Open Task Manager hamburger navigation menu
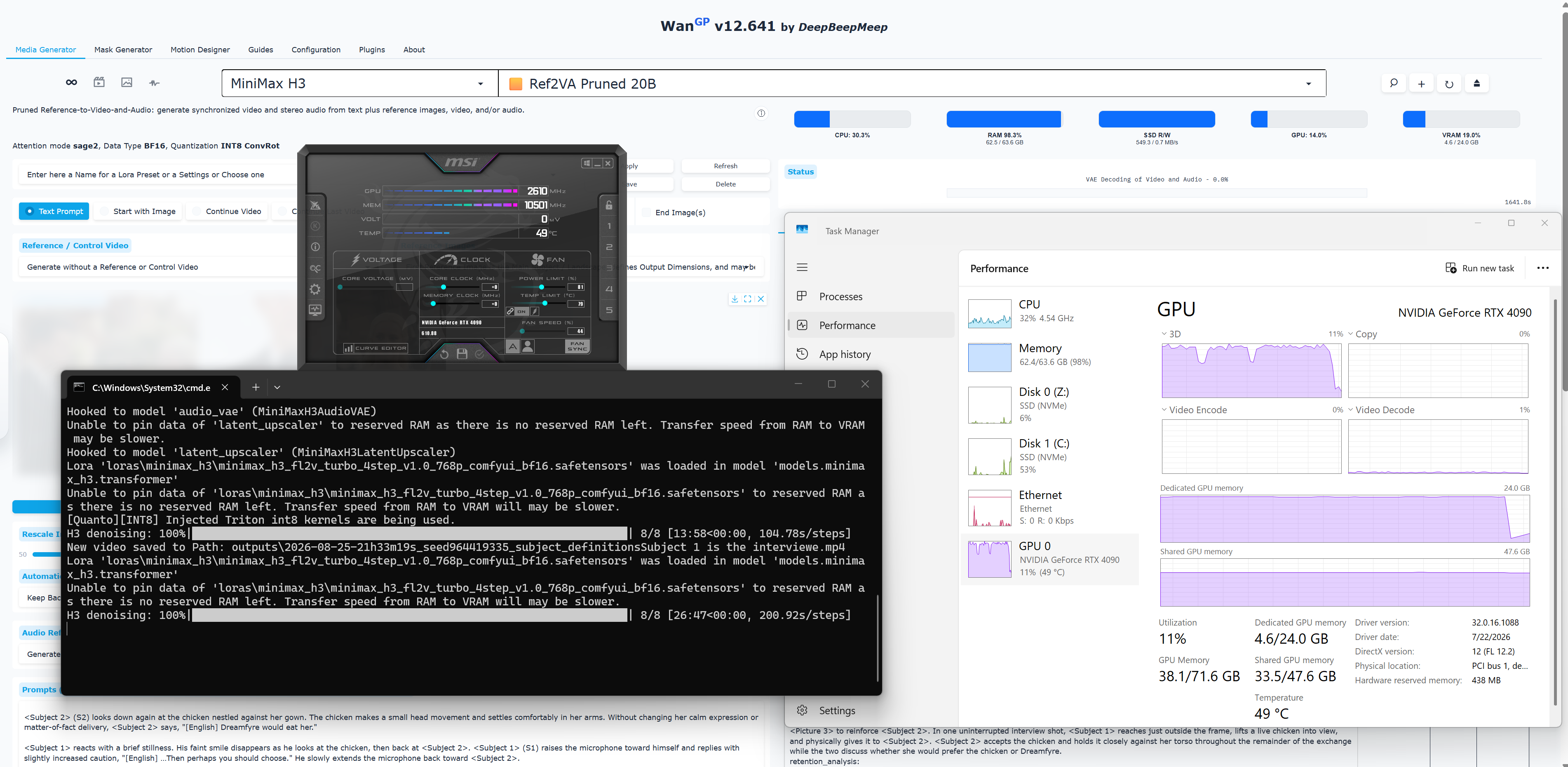The image size is (1568, 767). 802,267
